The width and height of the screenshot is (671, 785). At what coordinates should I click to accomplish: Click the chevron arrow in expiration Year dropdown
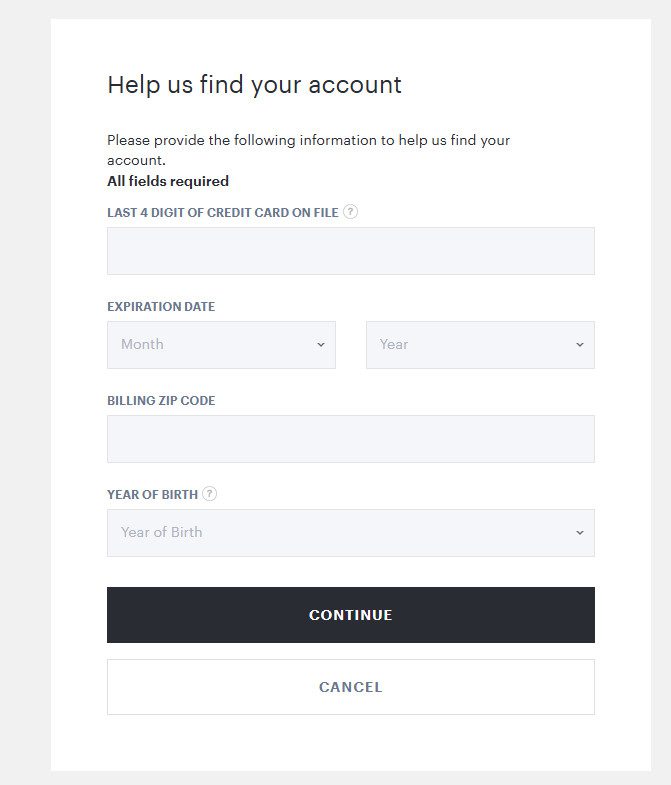pos(579,345)
